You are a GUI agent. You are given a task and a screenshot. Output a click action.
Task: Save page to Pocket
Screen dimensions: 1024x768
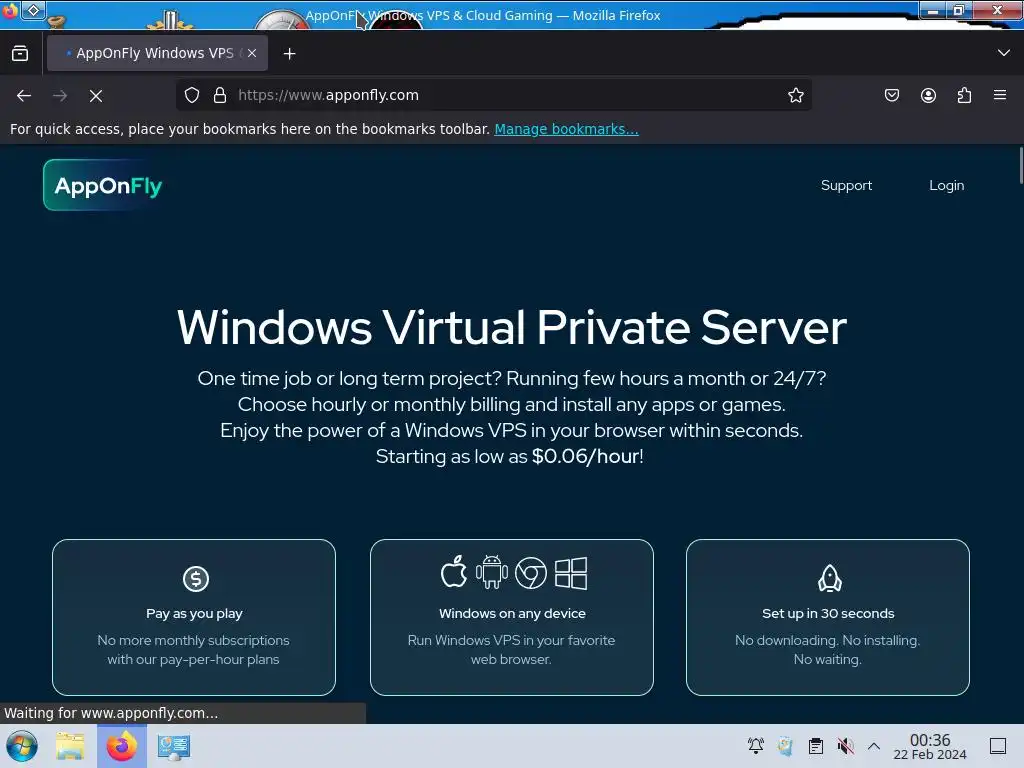coord(891,95)
